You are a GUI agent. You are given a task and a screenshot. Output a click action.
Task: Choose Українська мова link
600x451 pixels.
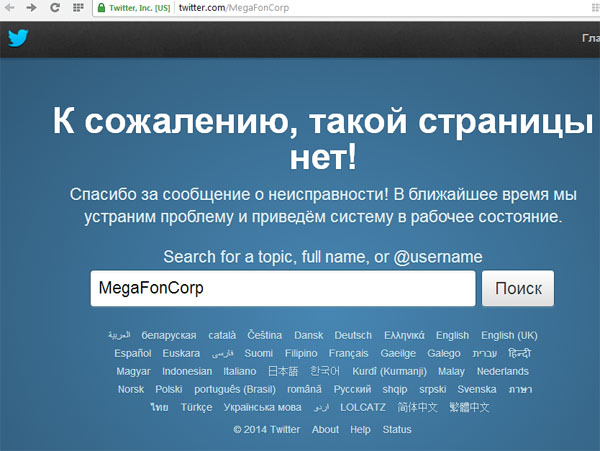coord(262,407)
